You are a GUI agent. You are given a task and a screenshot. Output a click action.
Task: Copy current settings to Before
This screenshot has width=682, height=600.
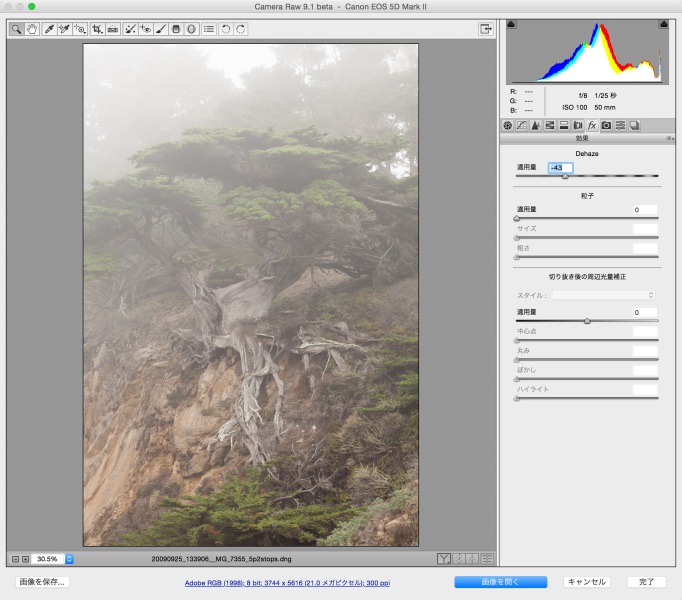pos(473,559)
